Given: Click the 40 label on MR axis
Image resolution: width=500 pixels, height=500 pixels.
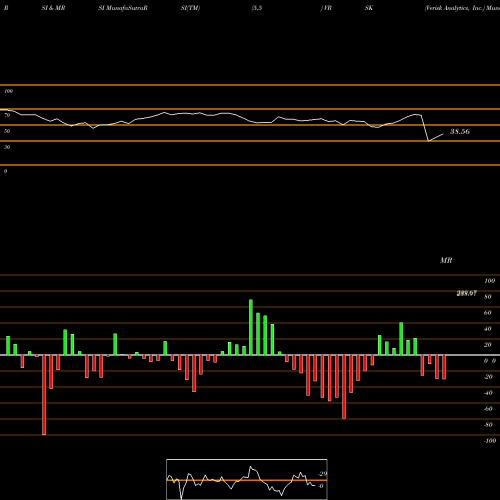Looking at the screenshot, I should [x=488, y=329].
